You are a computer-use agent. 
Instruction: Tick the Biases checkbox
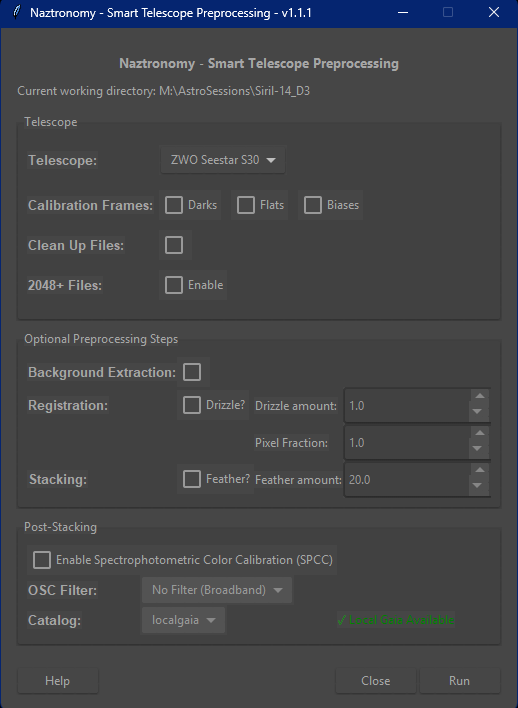(x=313, y=205)
